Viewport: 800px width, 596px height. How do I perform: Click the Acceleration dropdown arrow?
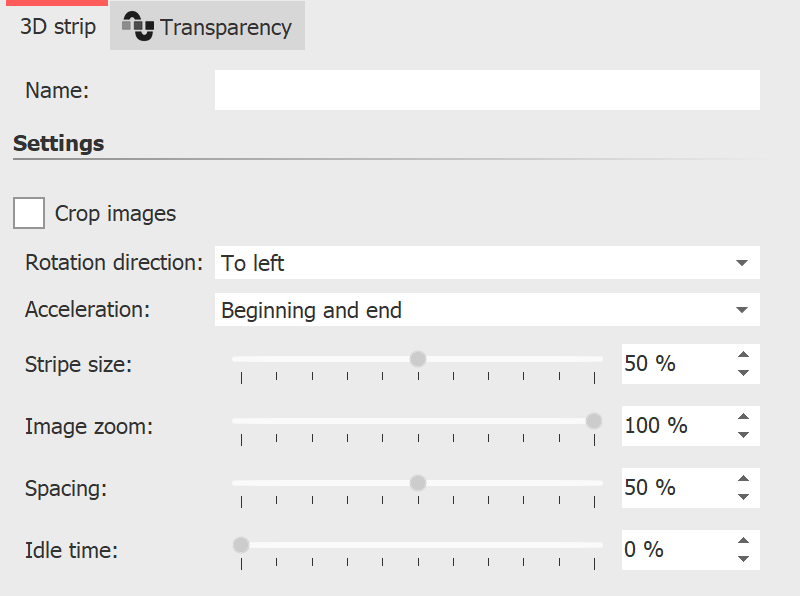[x=740, y=310]
